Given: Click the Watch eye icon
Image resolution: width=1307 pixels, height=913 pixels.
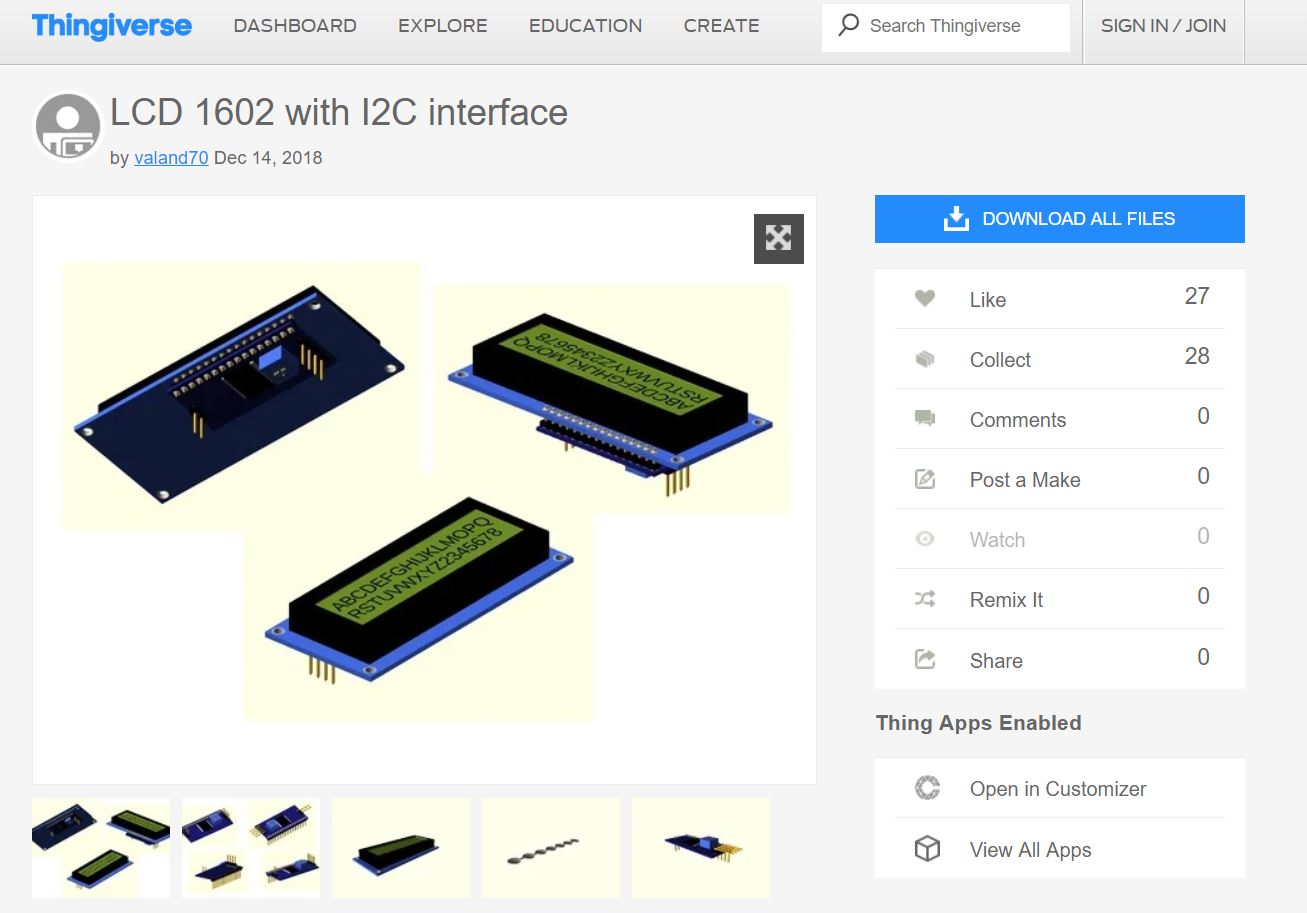Looking at the screenshot, I should coord(925,539).
